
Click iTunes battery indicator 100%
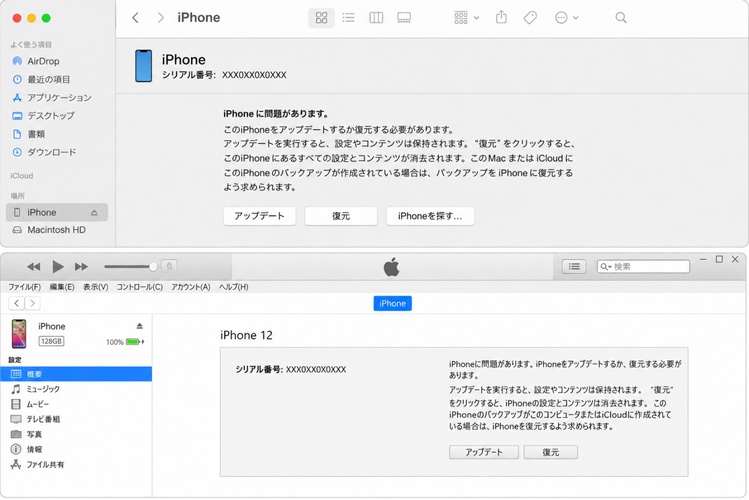coord(125,342)
